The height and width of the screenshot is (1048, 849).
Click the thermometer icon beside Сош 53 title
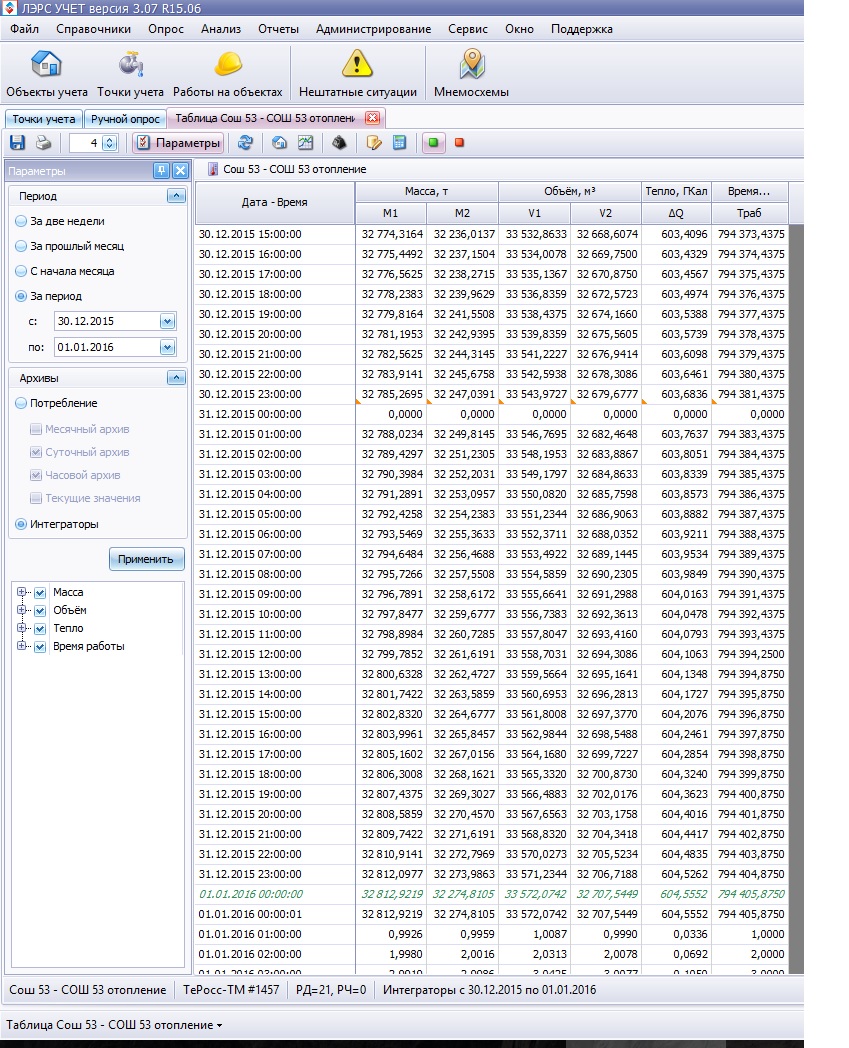click(213, 169)
